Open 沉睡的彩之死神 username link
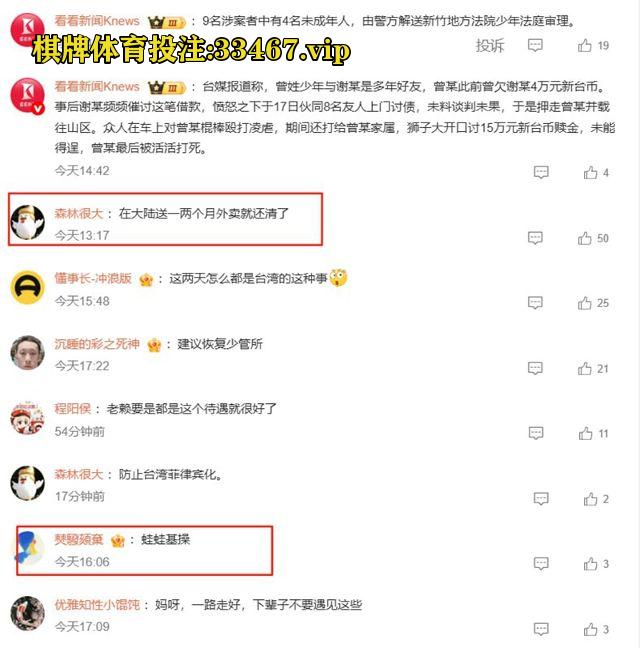This screenshot has height=648, width=640. coord(97,343)
